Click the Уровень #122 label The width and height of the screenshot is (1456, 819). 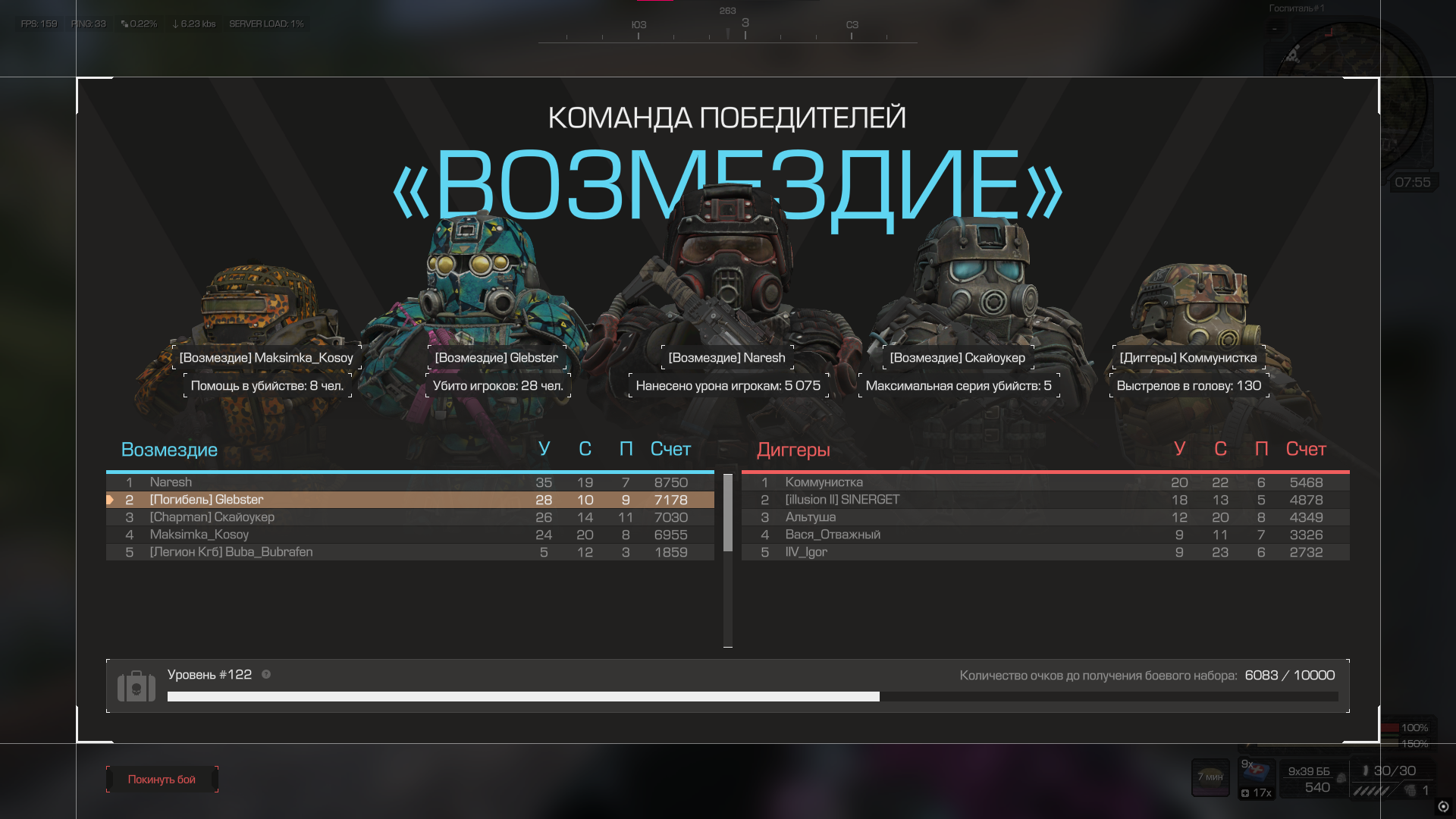tap(209, 674)
